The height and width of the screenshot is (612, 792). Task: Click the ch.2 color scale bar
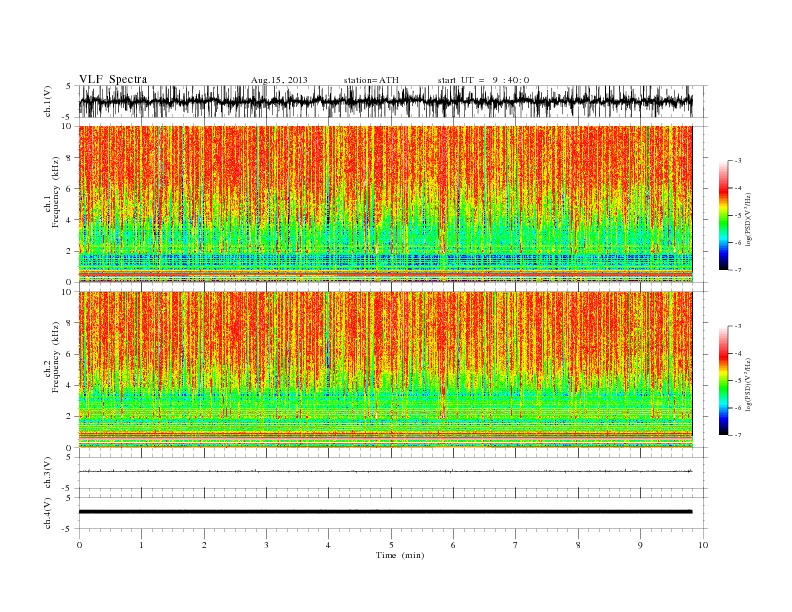[723, 380]
